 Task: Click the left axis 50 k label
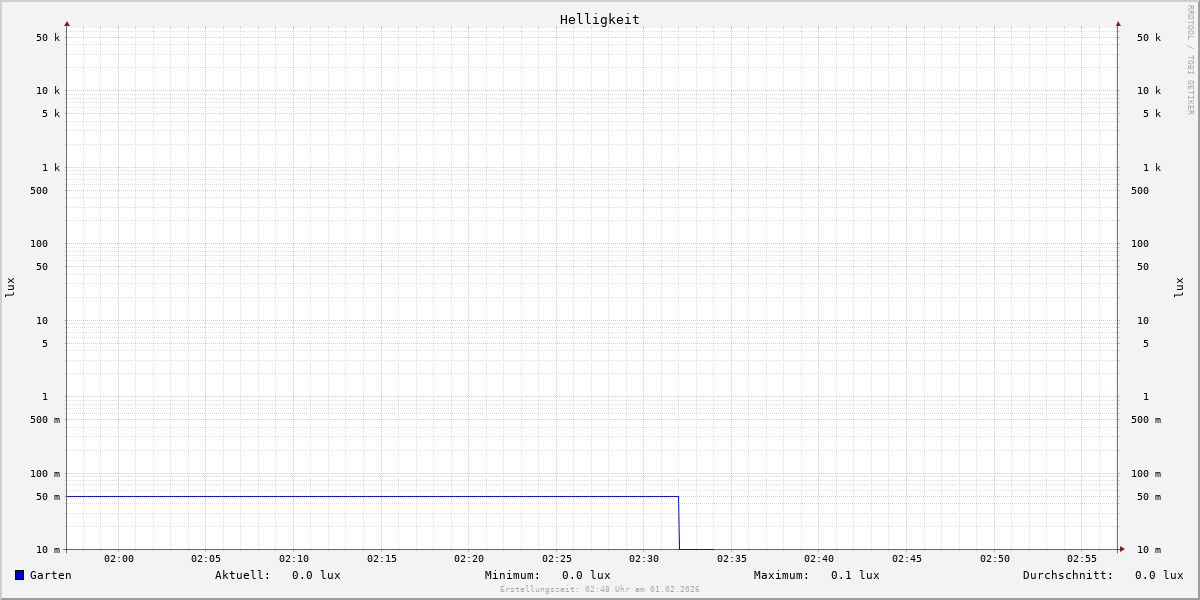pyautogui.click(x=48, y=38)
